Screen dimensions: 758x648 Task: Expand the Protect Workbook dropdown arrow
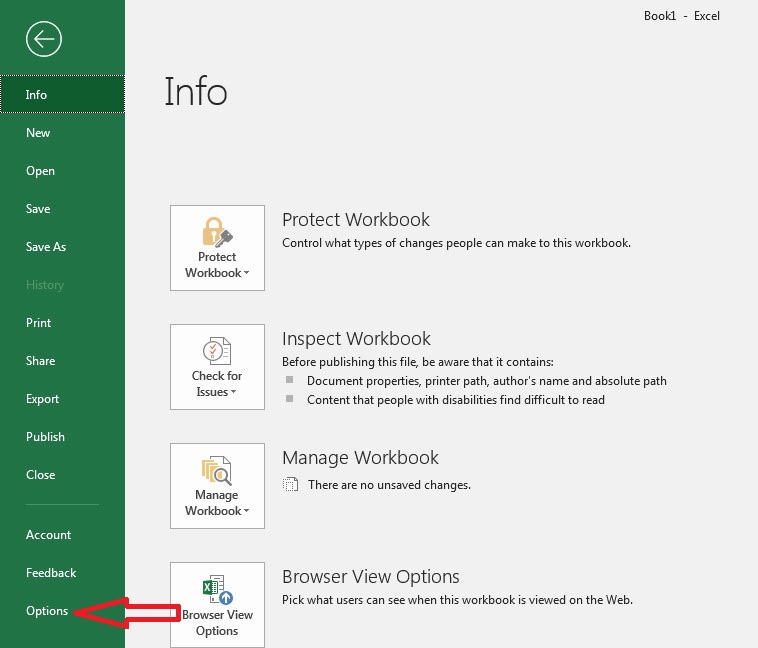(247, 273)
